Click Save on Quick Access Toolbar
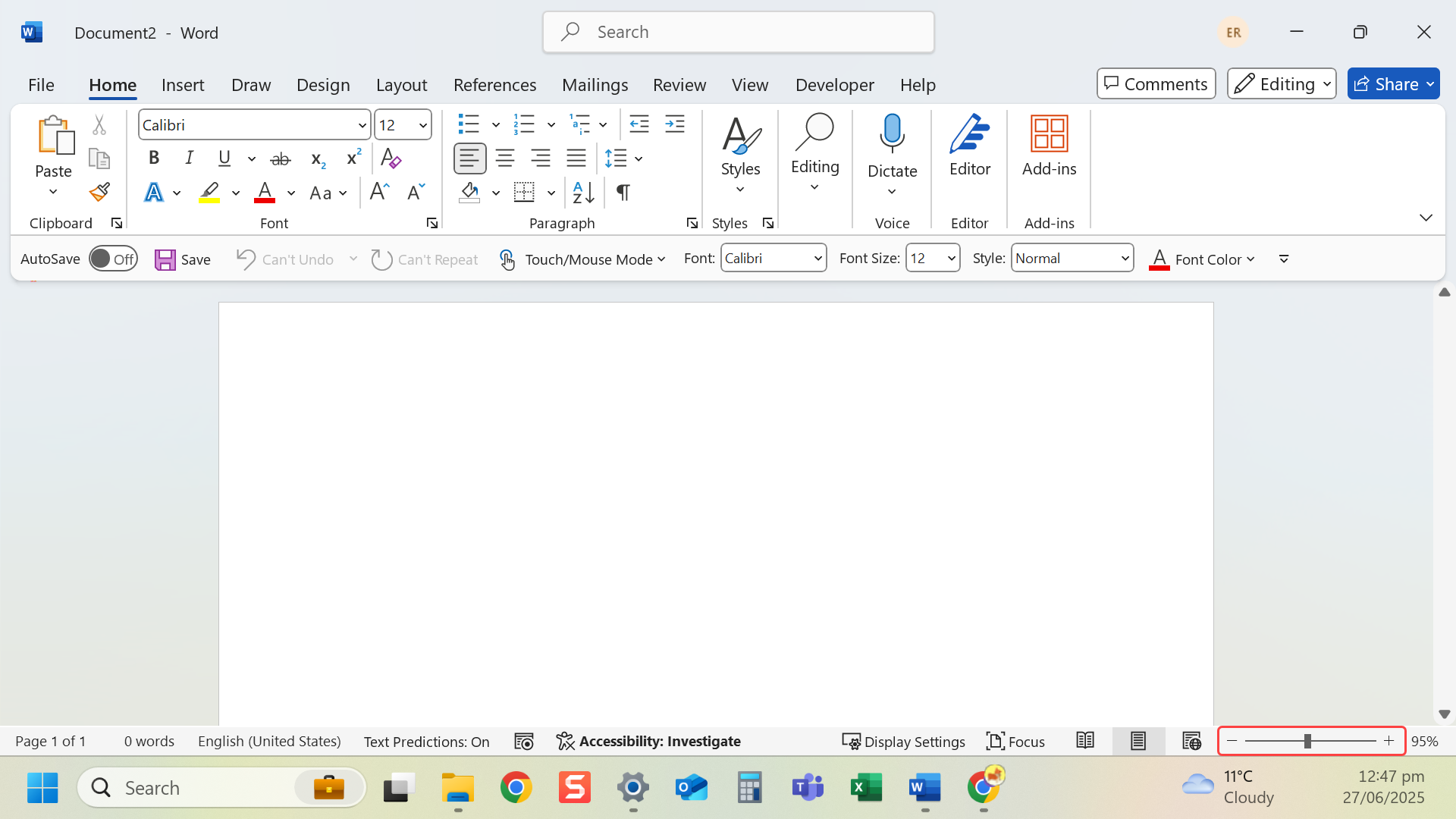The image size is (1456, 819). click(x=183, y=259)
